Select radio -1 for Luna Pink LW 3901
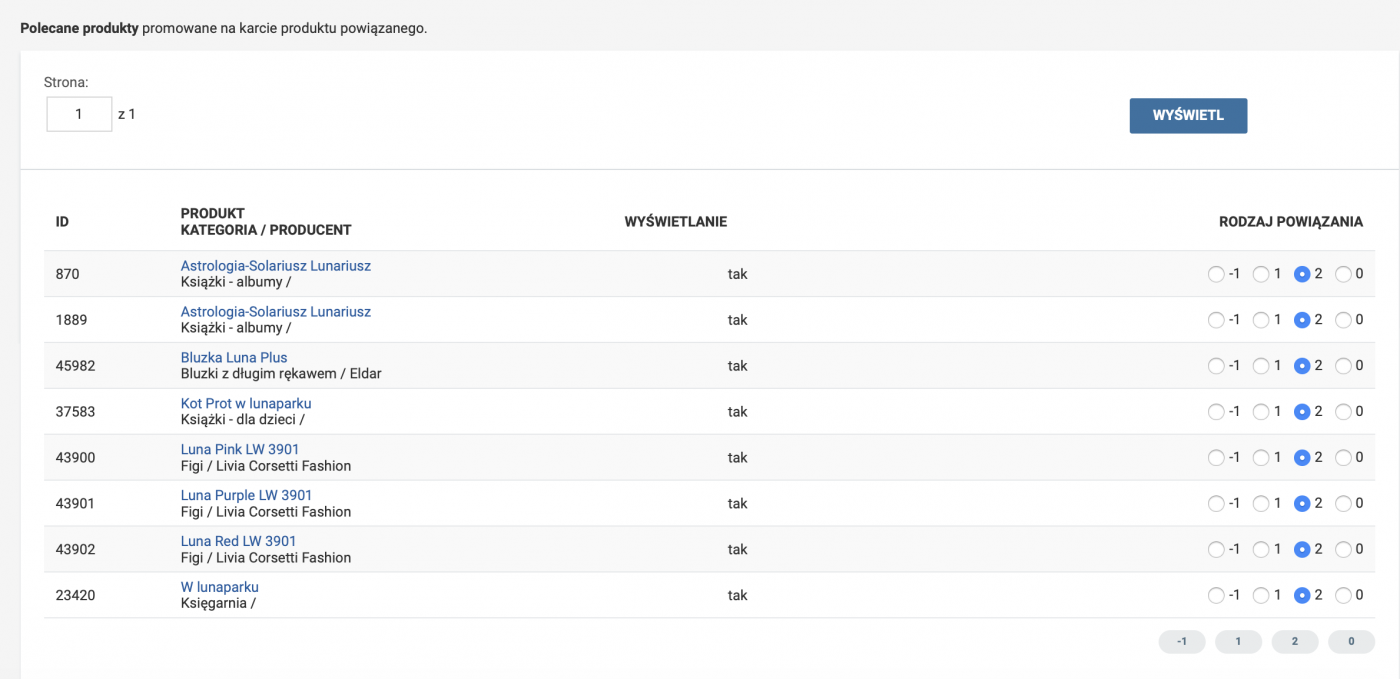Viewport: 1400px width, 679px height. click(x=1216, y=458)
